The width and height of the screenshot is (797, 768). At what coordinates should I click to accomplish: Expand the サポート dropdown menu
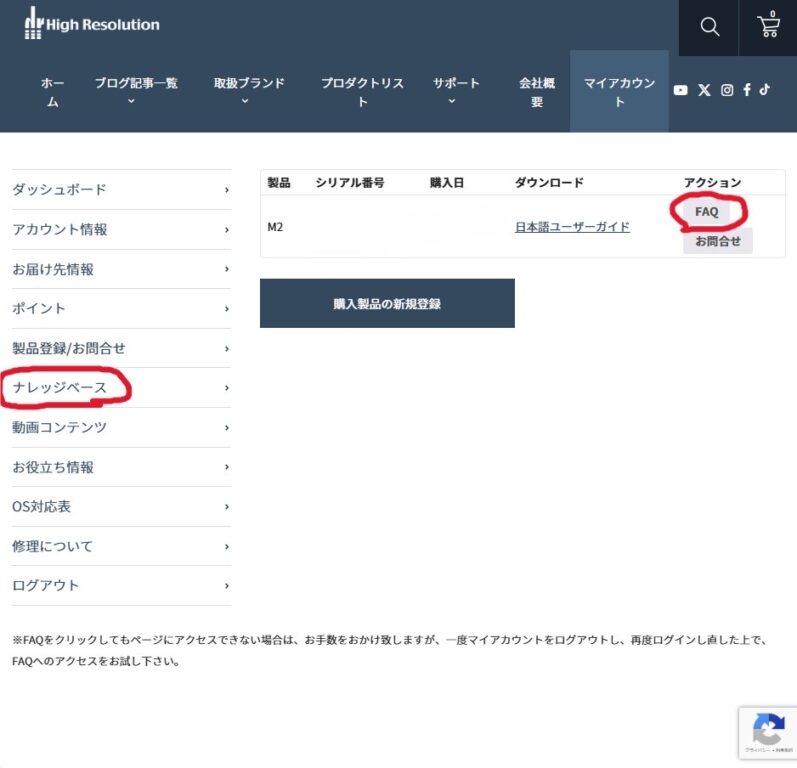click(456, 91)
